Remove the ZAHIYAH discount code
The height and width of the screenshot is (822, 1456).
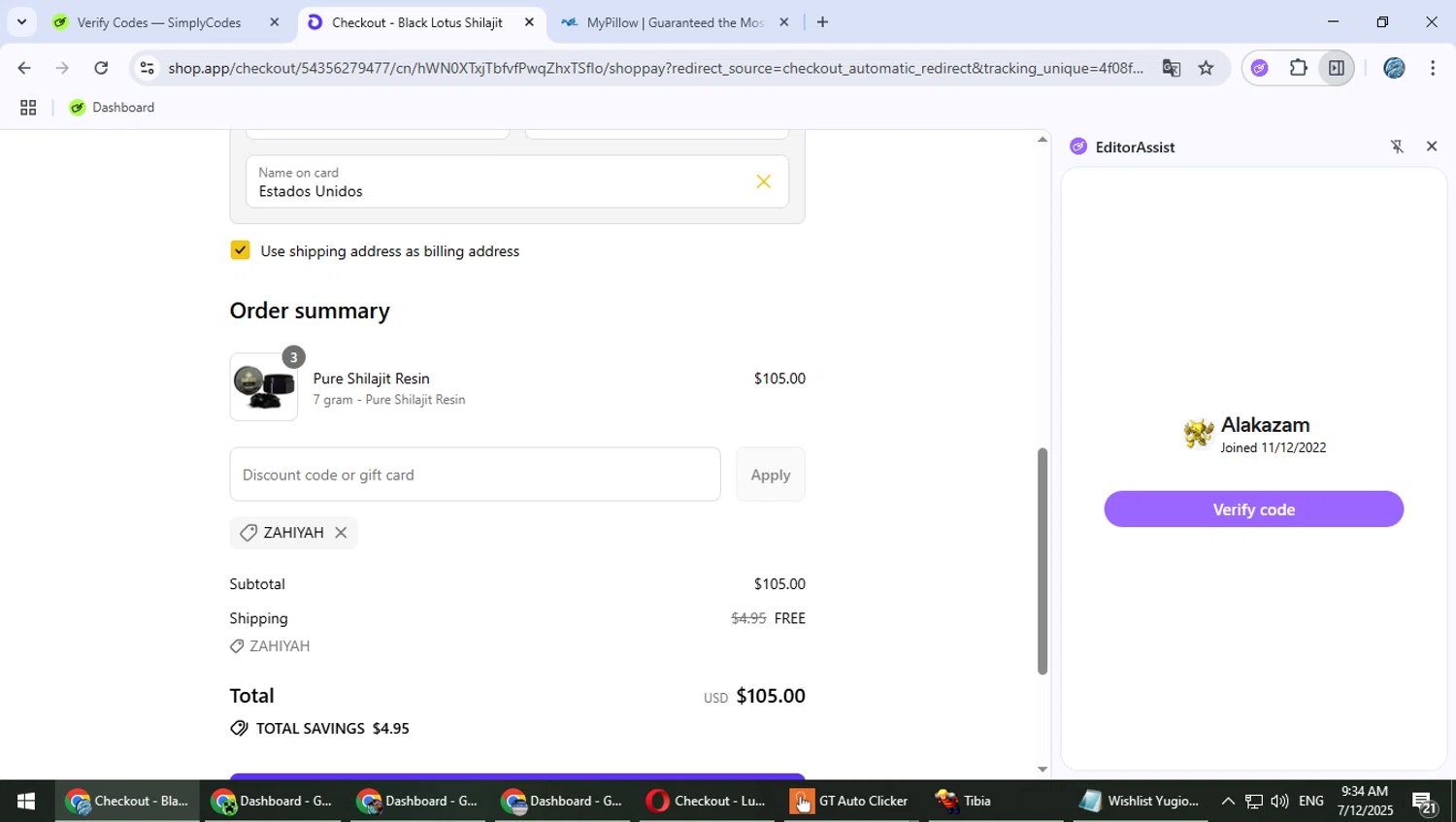341,533
